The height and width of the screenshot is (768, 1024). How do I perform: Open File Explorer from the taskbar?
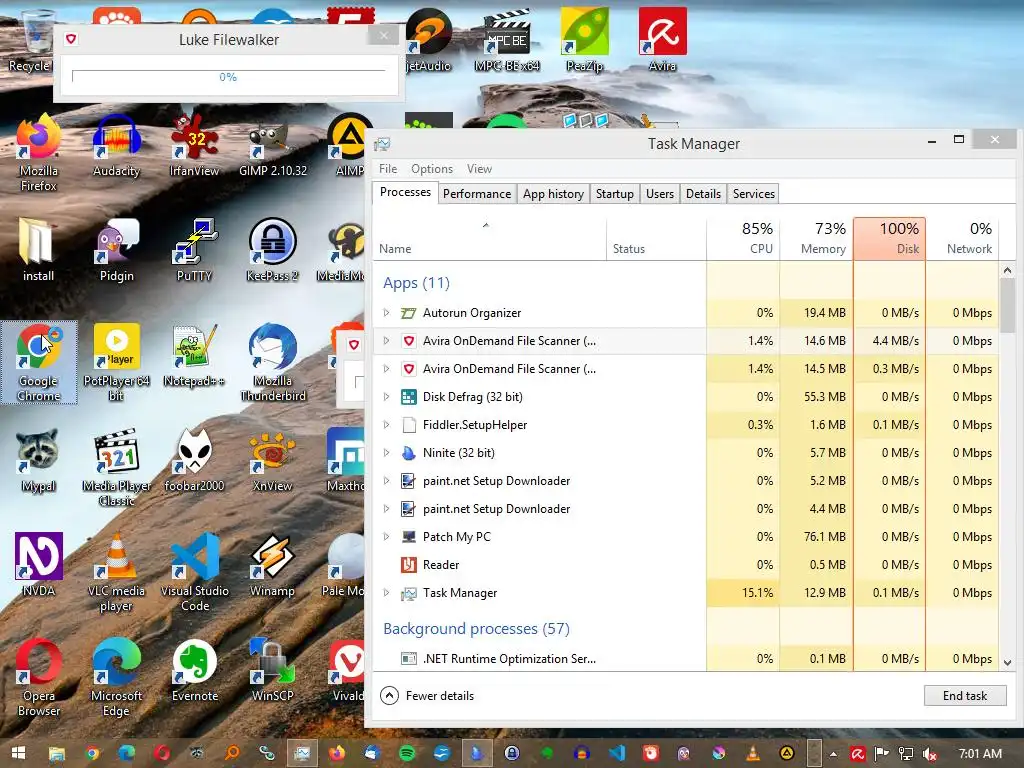[56, 753]
